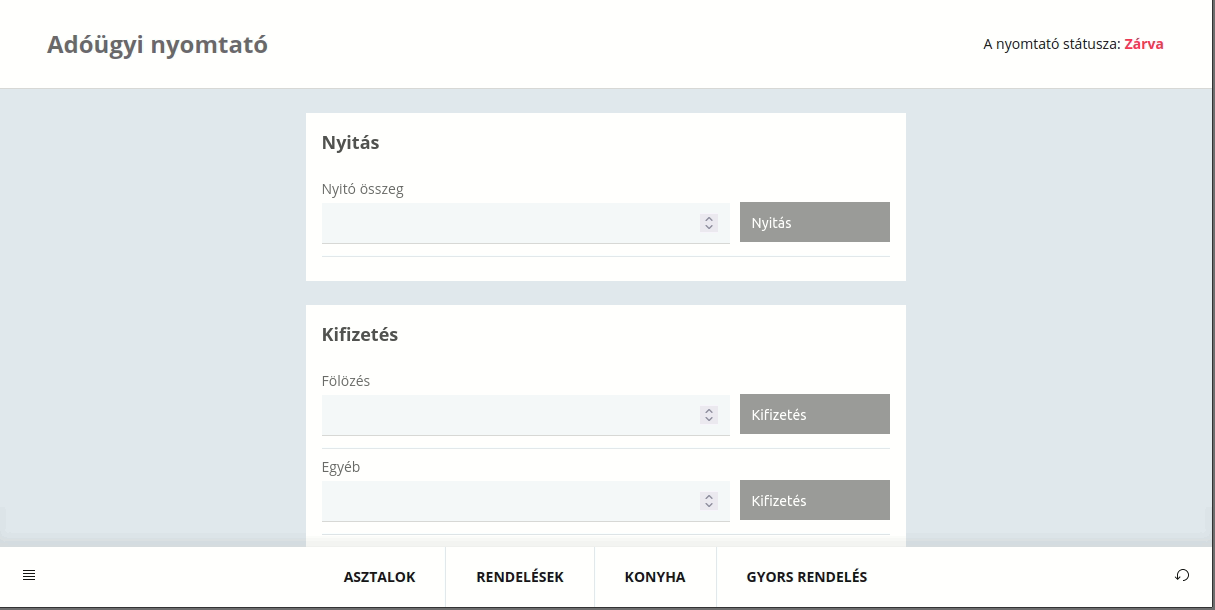Click the Kifizetés button for Fölözés

815,414
